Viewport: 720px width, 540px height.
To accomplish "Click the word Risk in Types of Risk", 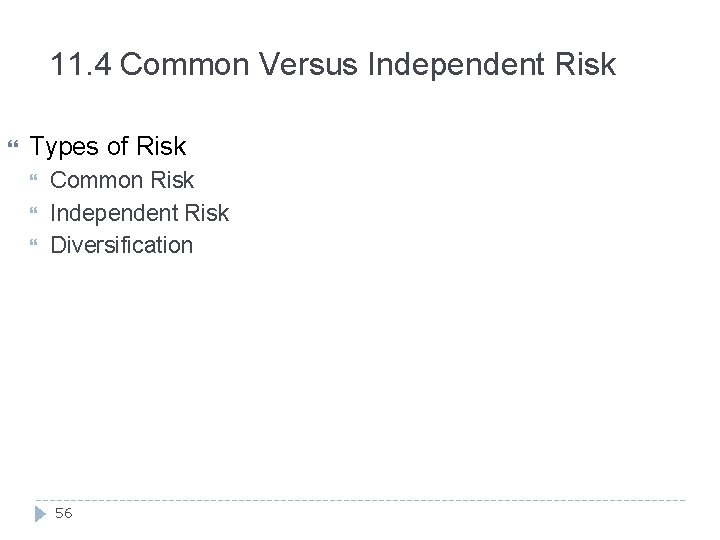I will (x=160, y=147).
